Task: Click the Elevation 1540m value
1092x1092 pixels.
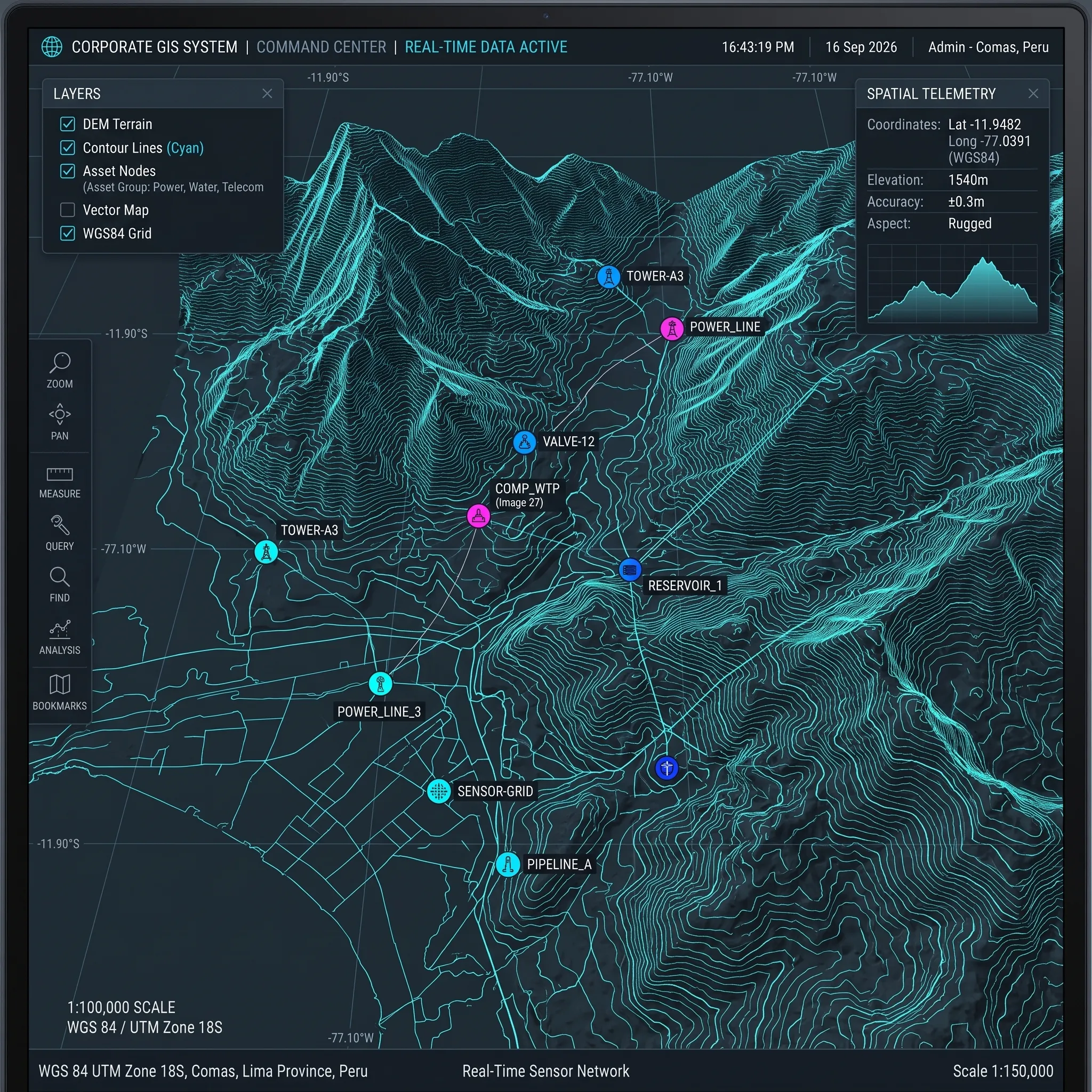Action: pyautogui.click(x=968, y=180)
